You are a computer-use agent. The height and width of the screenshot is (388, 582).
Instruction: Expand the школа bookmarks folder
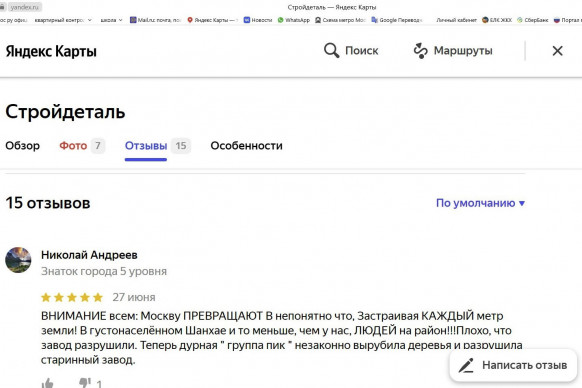tap(111, 20)
